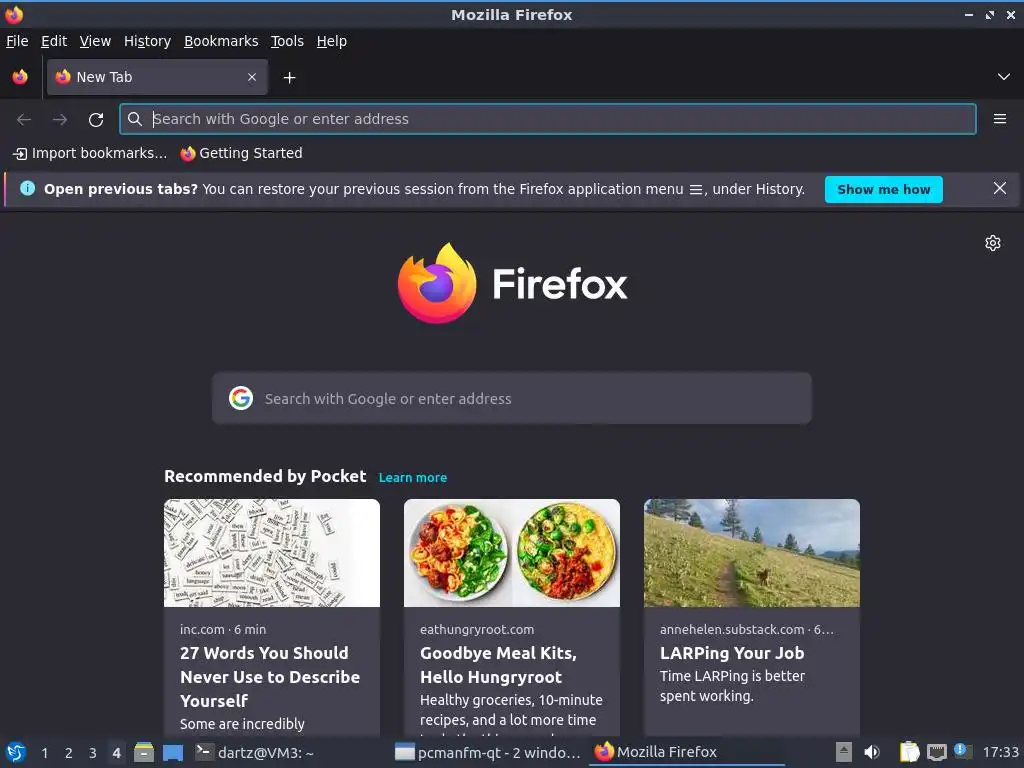
Task: Open the clipboard manager tray icon
Action: [x=909, y=752]
